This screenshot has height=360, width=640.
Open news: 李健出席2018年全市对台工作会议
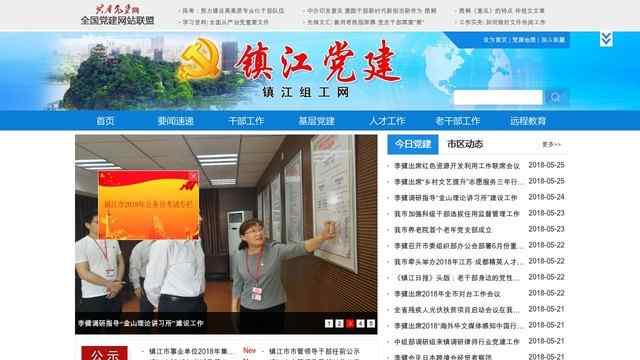[x=447, y=293]
